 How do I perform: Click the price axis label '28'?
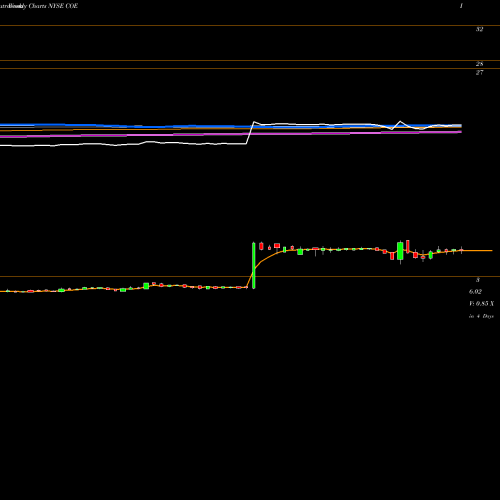pos(479,64)
